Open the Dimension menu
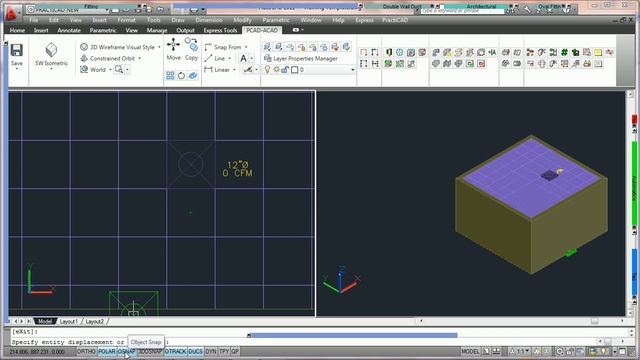 (209, 20)
